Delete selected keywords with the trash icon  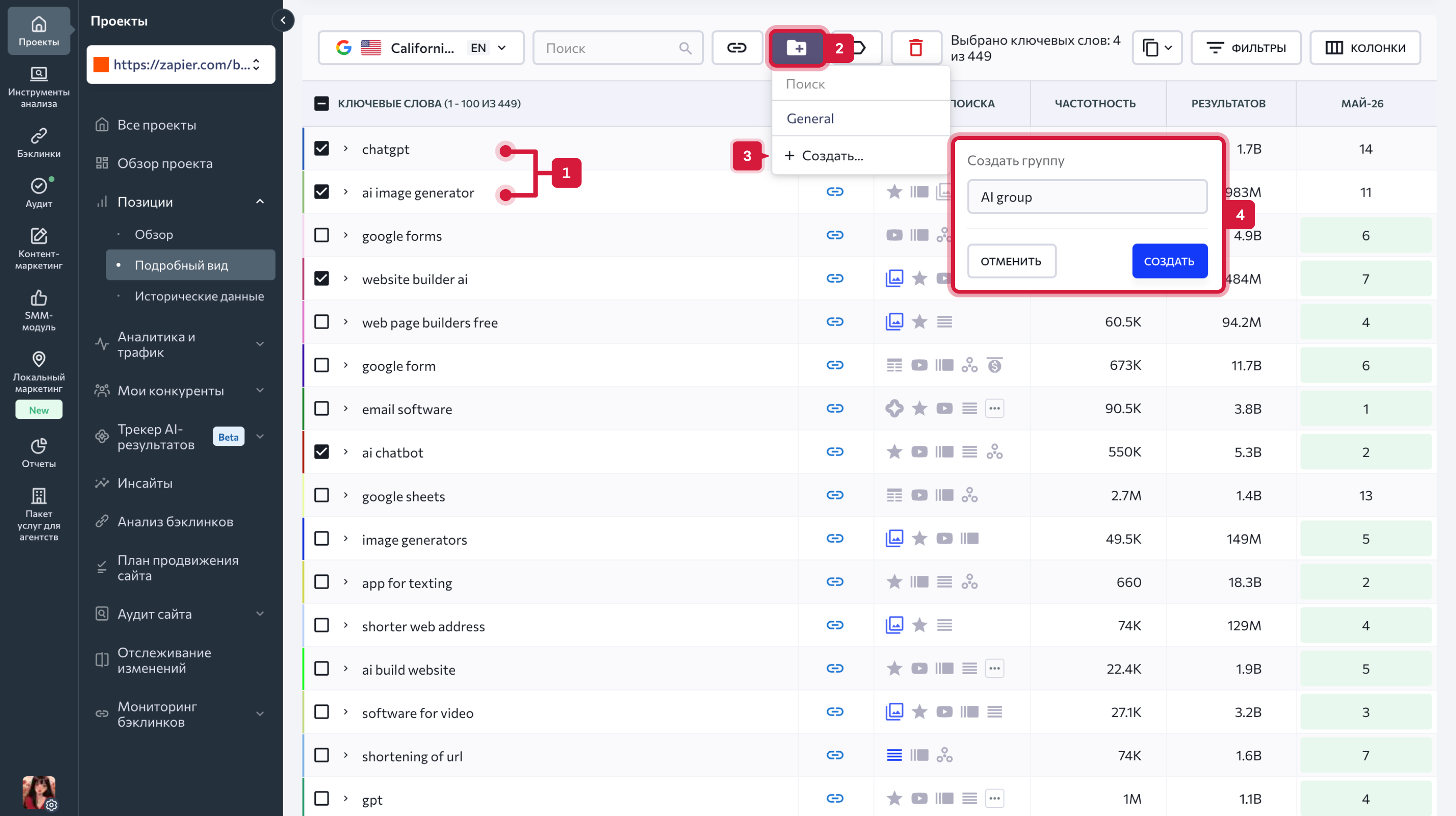pos(916,47)
